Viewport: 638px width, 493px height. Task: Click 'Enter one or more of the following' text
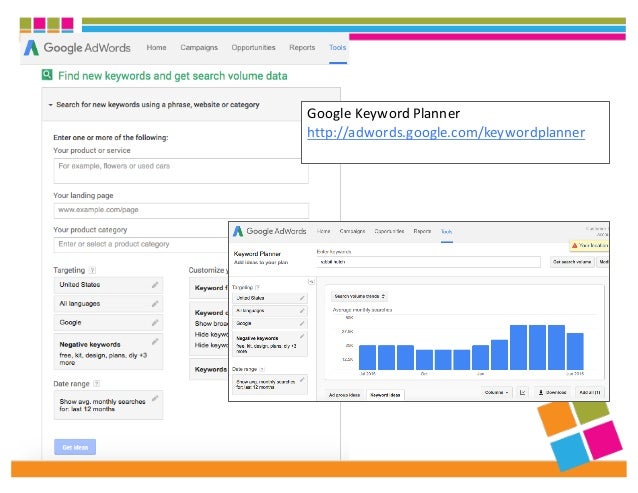coord(111,137)
